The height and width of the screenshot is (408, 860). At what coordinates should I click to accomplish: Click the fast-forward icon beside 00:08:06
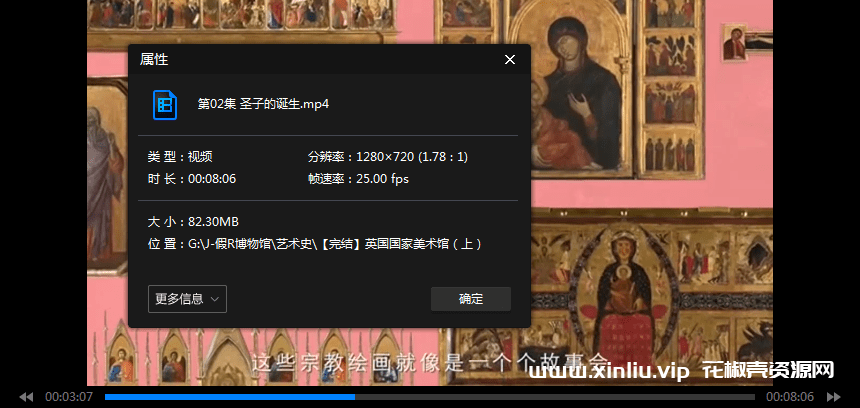click(x=833, y=397)
